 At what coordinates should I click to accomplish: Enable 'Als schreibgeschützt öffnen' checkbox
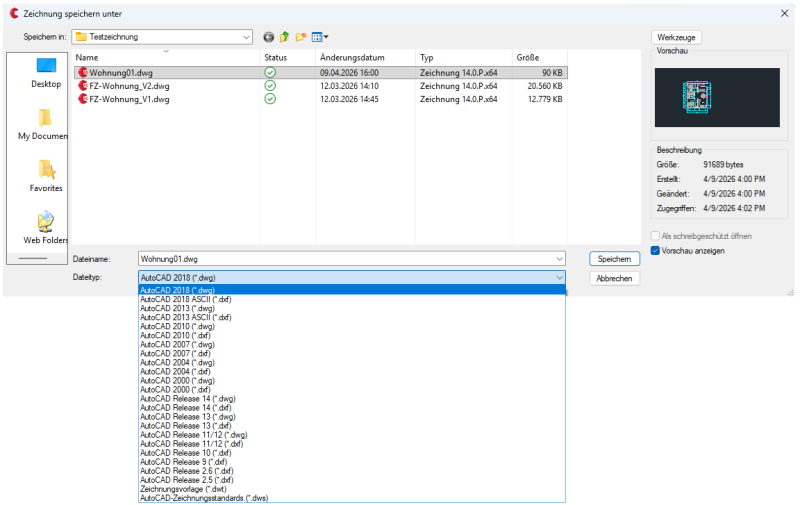(x=656, y=236)
